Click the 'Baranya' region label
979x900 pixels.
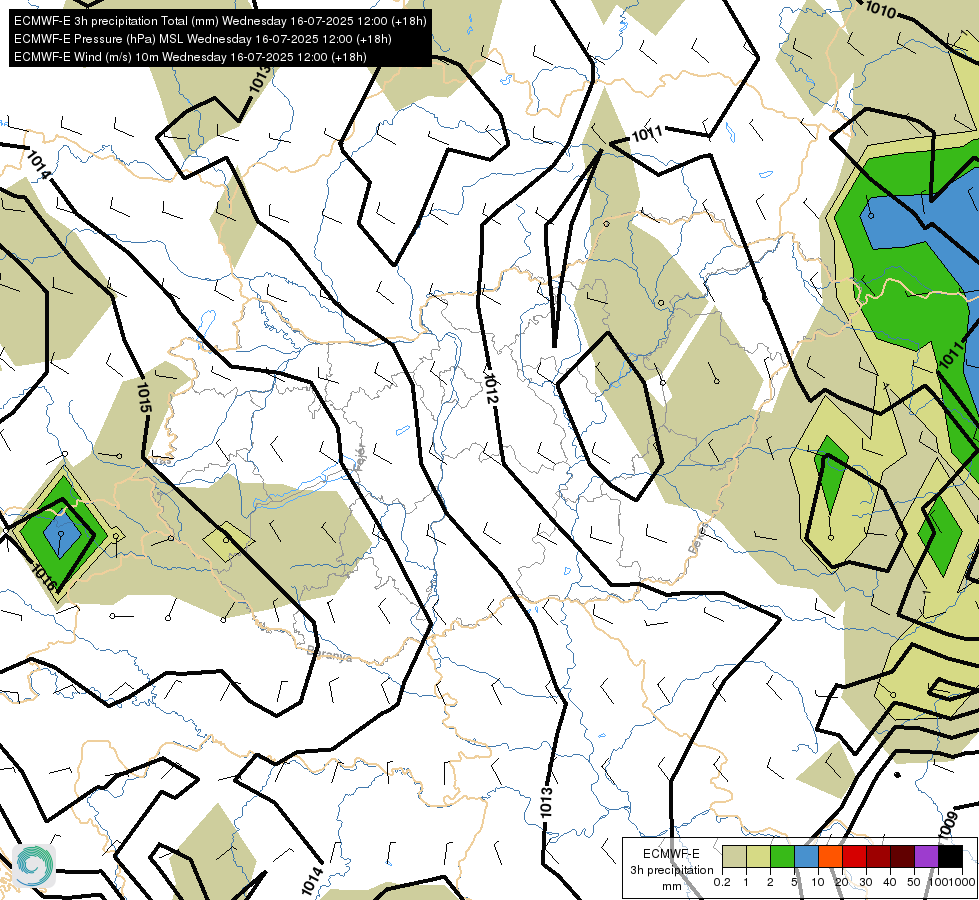(x=329, y=654)
